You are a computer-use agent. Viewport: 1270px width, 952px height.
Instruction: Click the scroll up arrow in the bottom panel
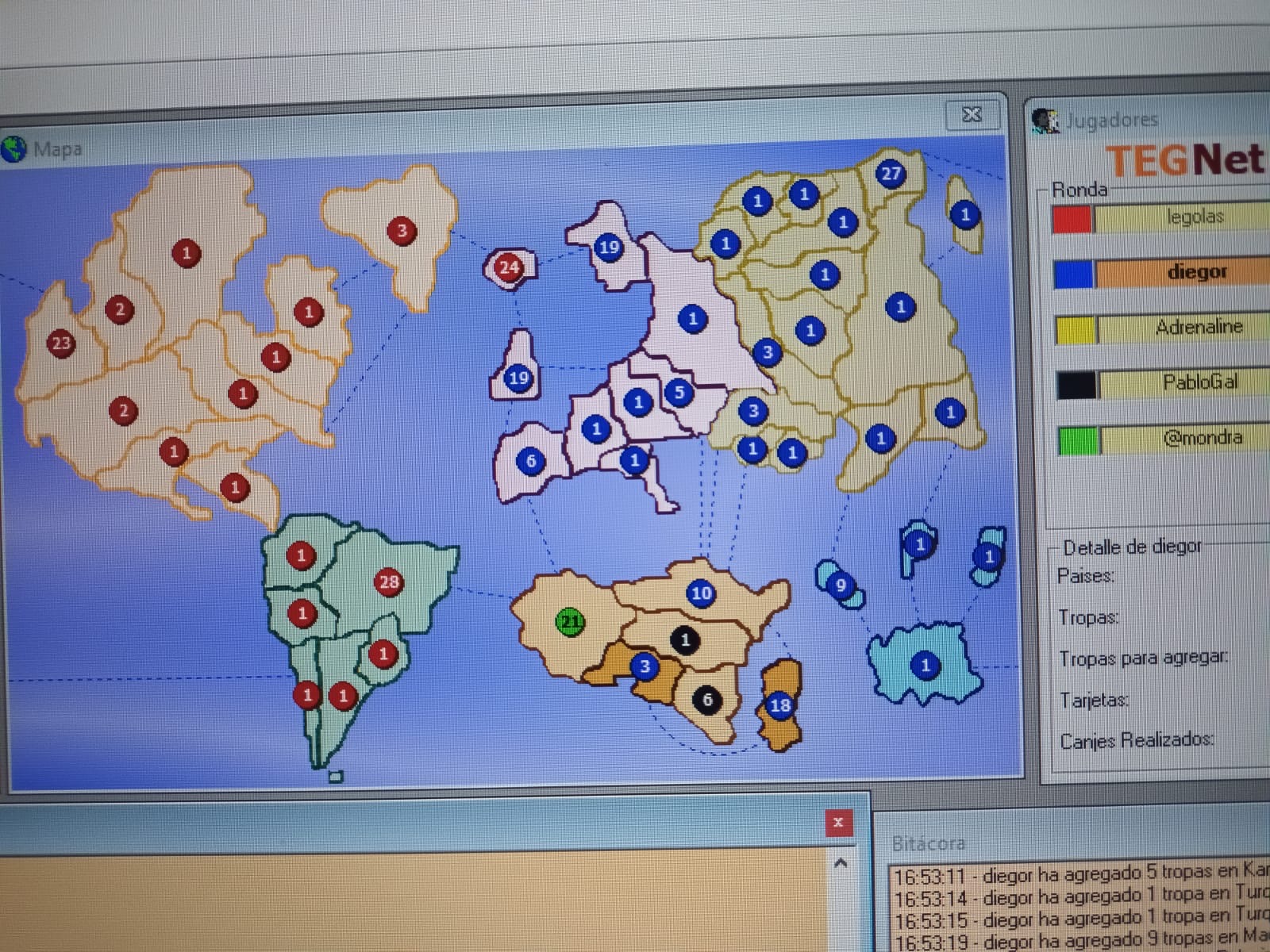[841, 863]
